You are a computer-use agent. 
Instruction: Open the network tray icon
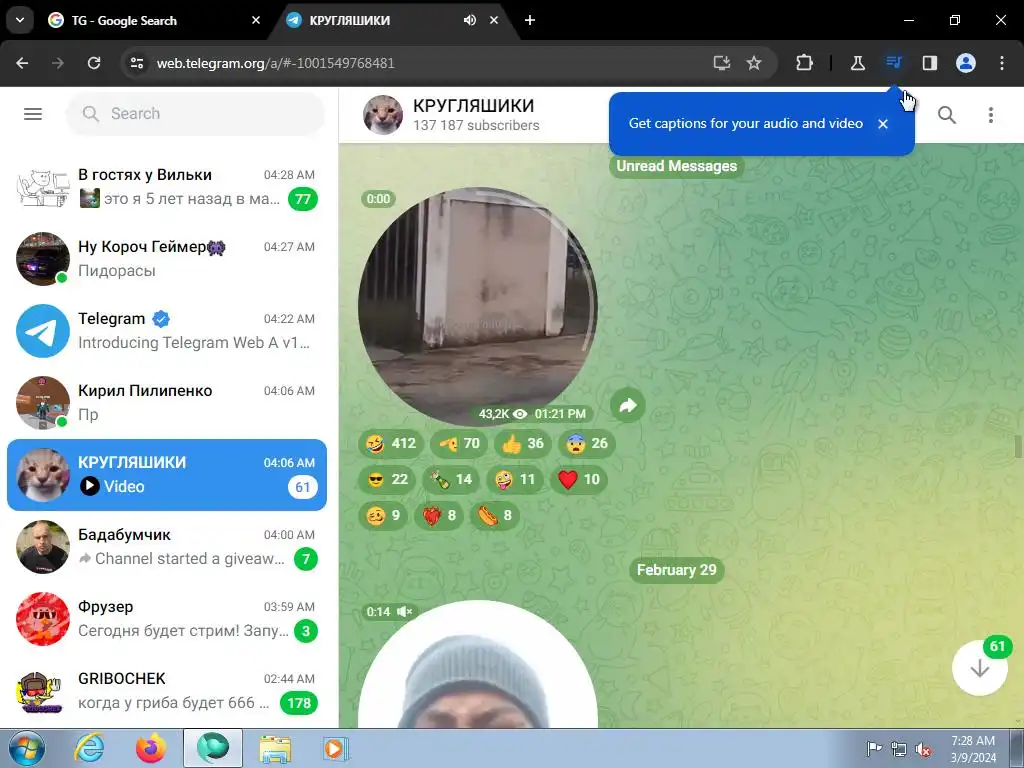899,750
